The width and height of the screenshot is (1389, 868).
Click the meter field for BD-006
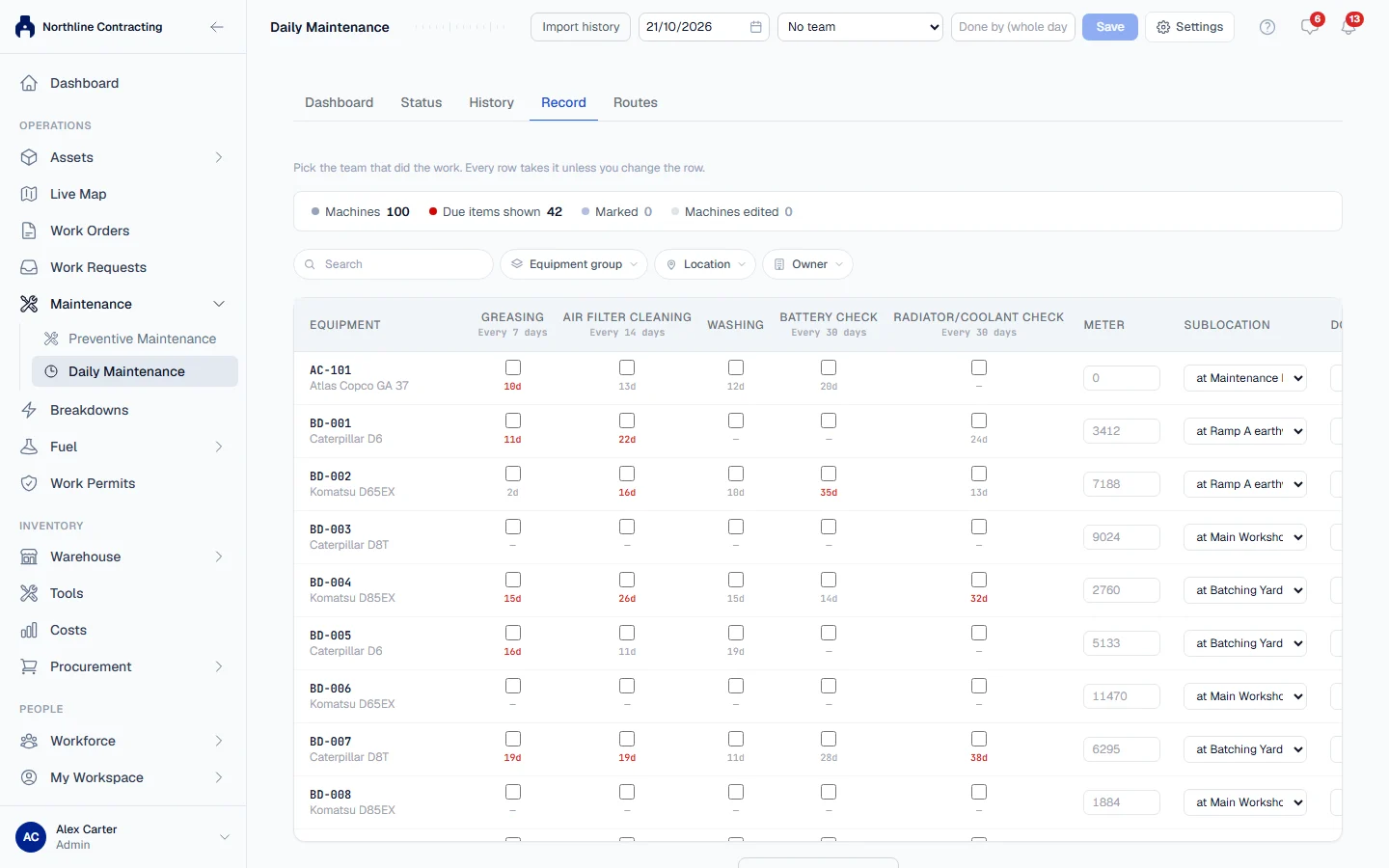[x=1122, y=696]
